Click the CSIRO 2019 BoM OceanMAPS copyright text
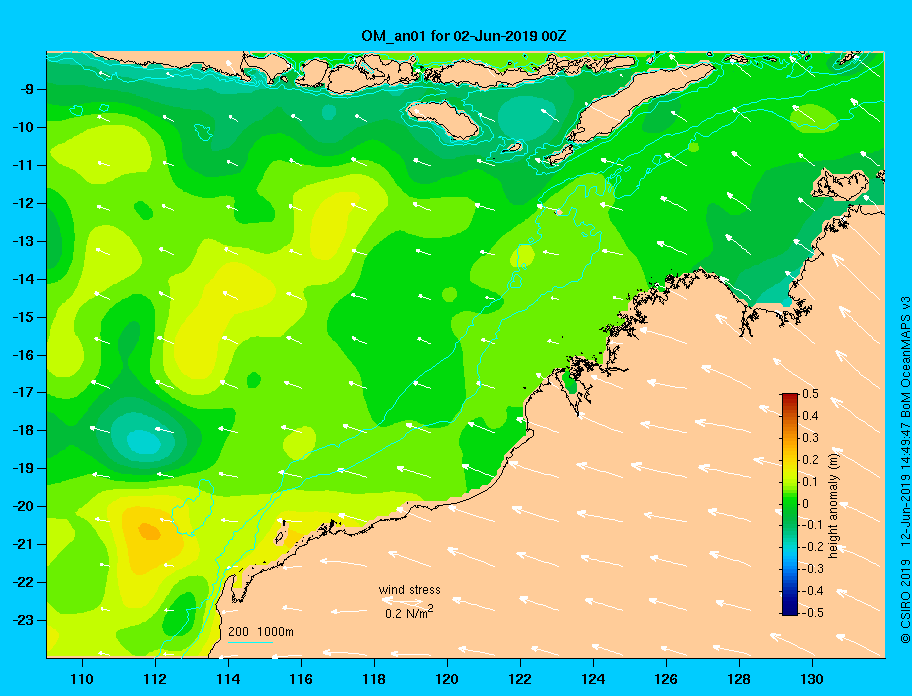 click(x=904, y=470)
